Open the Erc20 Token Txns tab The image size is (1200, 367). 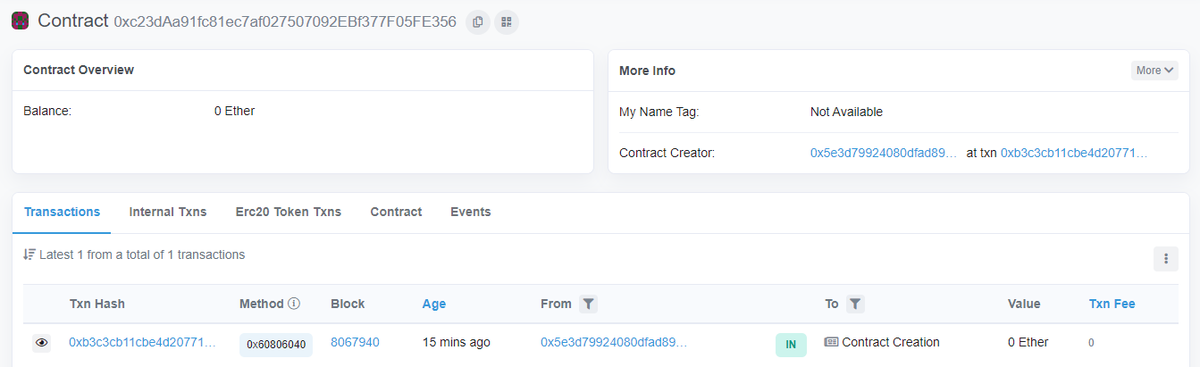click(x=288, y=212)
